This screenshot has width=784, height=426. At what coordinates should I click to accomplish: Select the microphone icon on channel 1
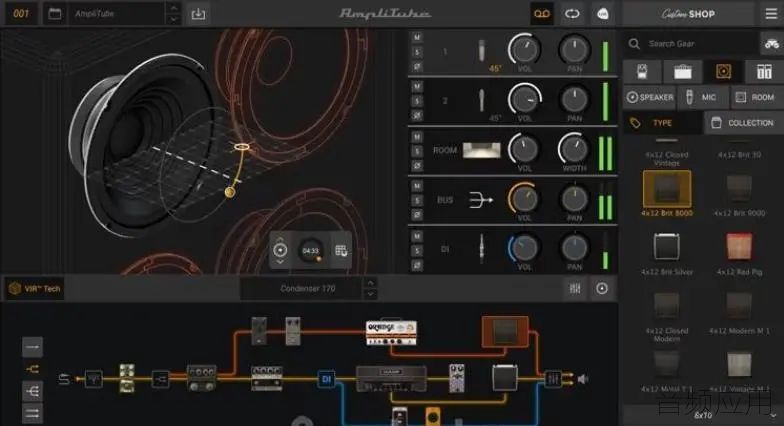coord(481,50)
